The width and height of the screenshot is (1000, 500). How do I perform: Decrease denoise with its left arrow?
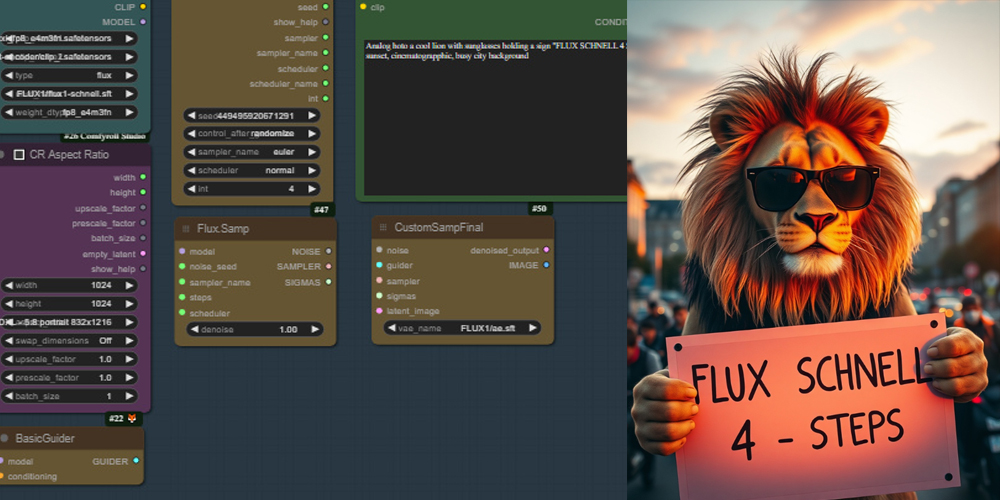(x=195, y=329)
